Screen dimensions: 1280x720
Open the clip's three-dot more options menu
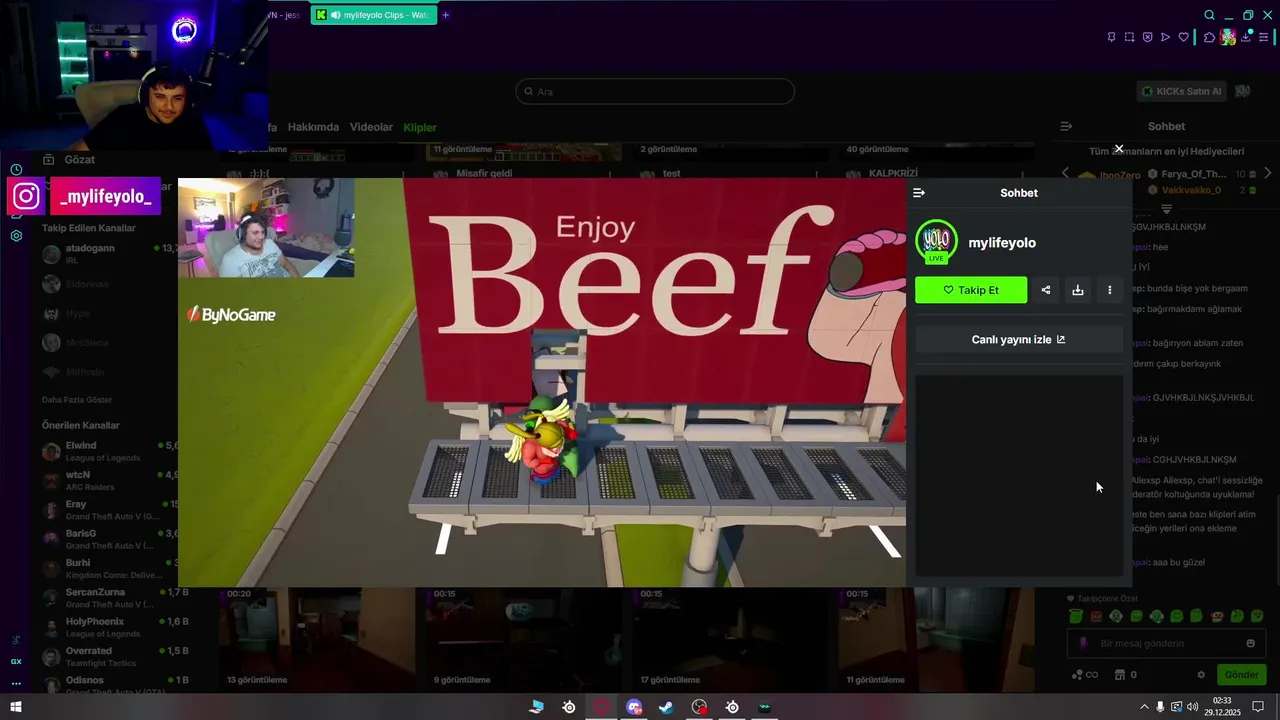point(1110,290)
